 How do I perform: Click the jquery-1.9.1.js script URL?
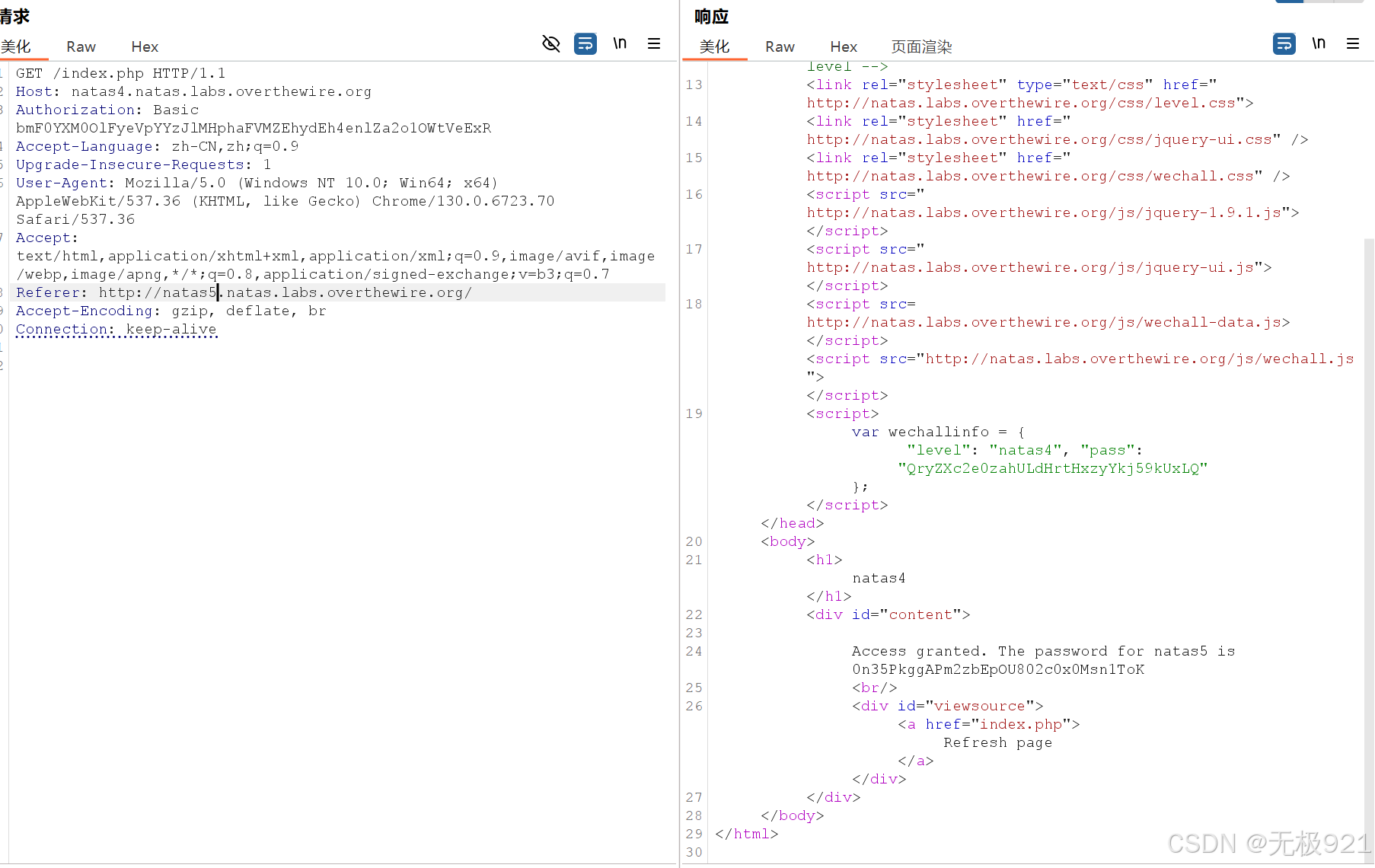[x=1044, y=212]
